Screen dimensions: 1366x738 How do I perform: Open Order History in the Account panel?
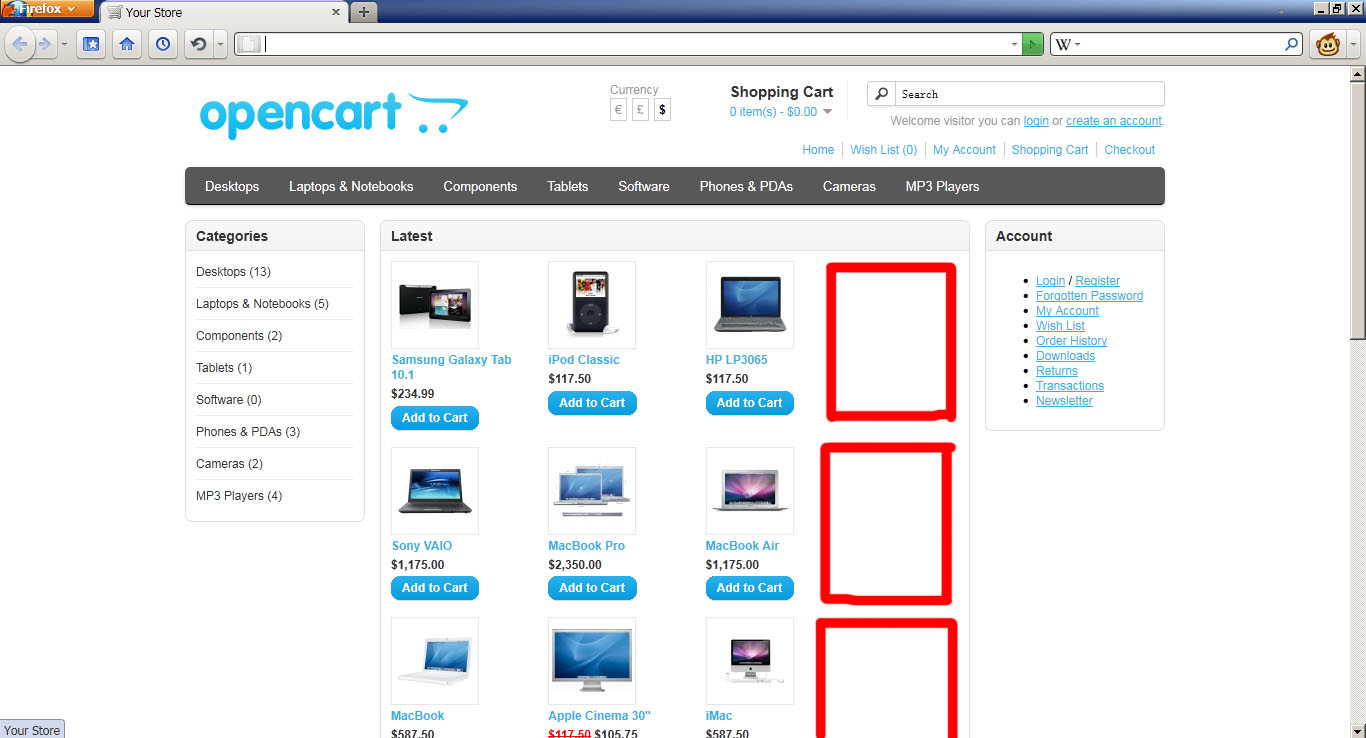coord(1071,341)
